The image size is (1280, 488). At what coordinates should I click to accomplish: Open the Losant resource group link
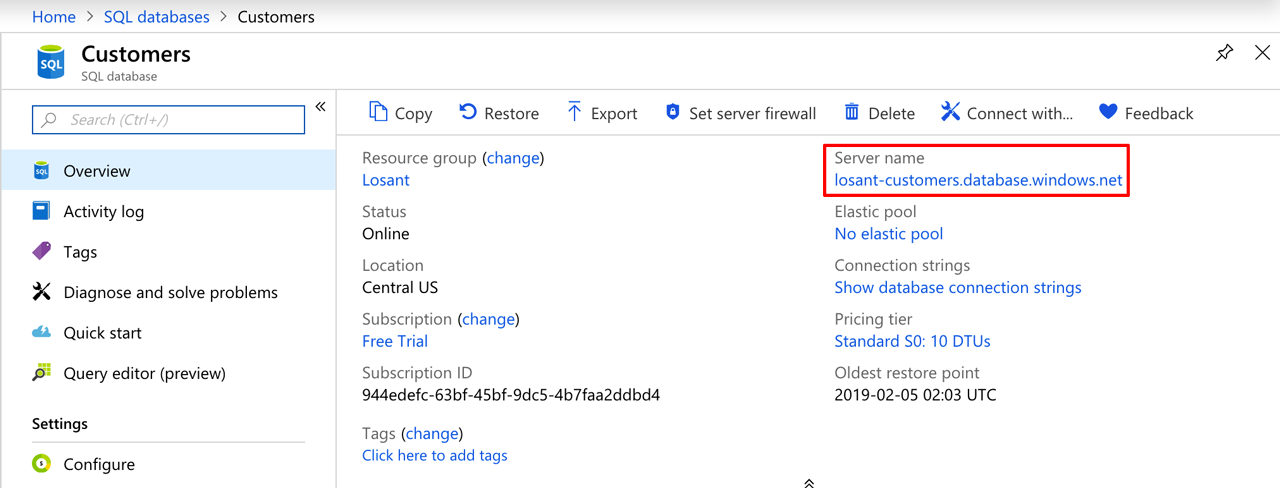(386, 180)
